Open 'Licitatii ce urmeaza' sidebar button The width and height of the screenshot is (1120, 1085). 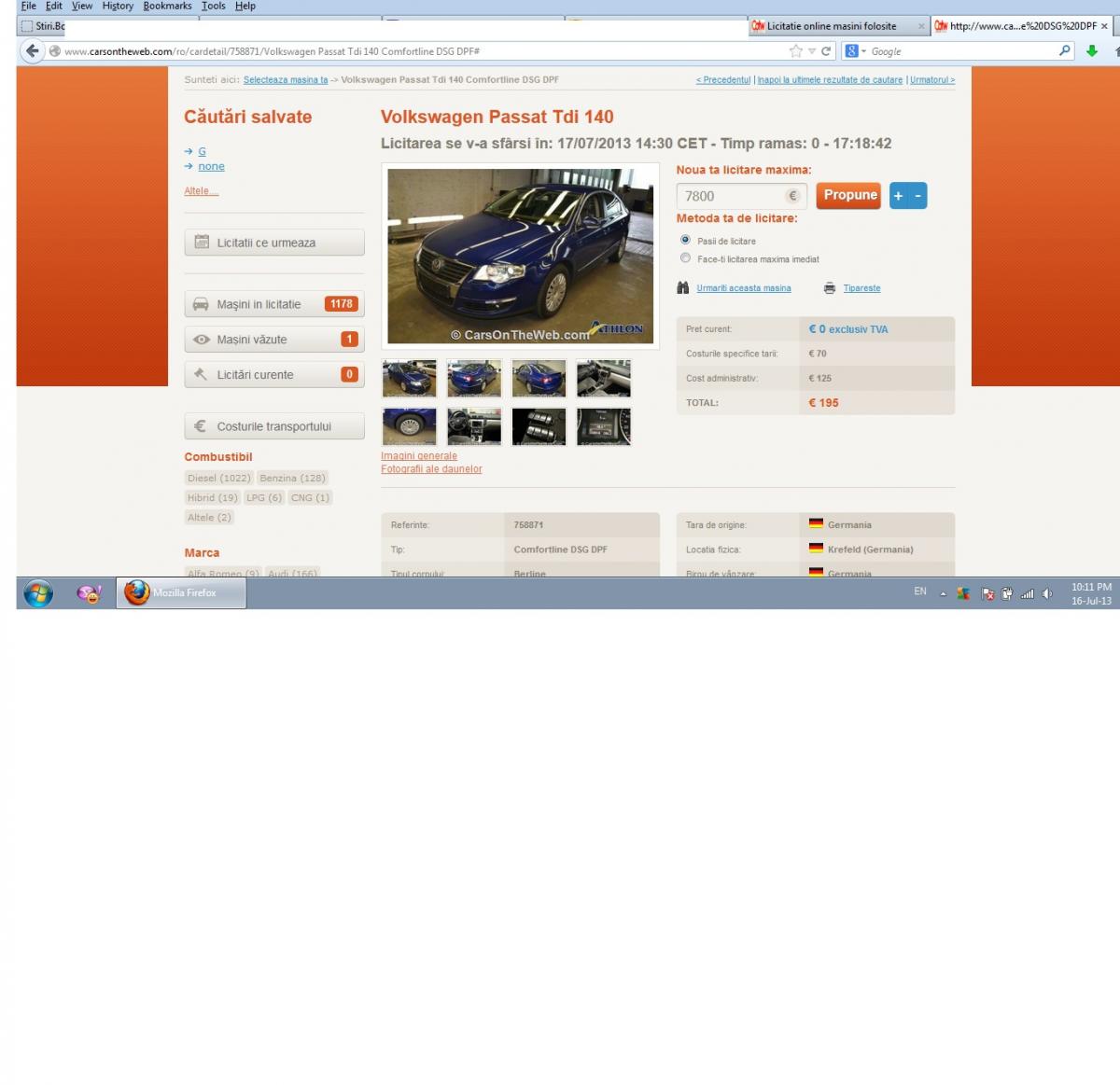(x=274, y=243)
